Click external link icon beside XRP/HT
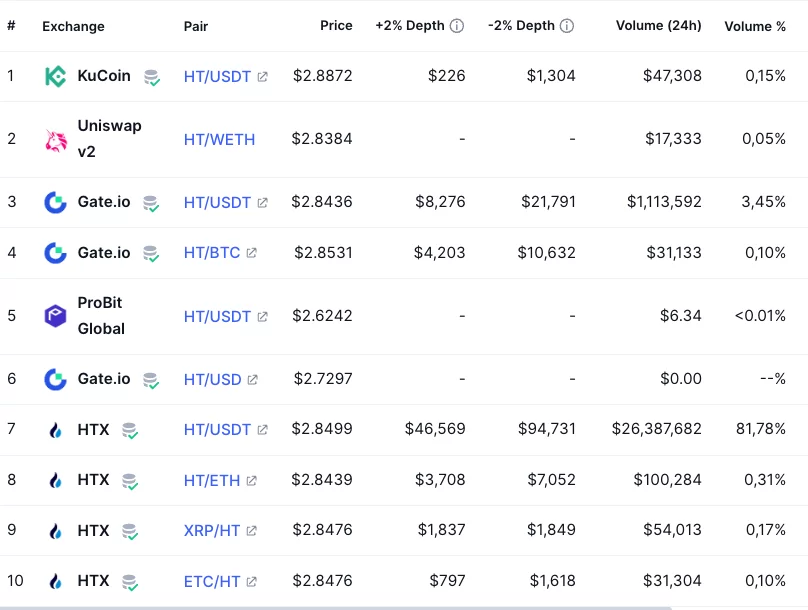This screenshot has width=808, height=610. coord(251,531)
